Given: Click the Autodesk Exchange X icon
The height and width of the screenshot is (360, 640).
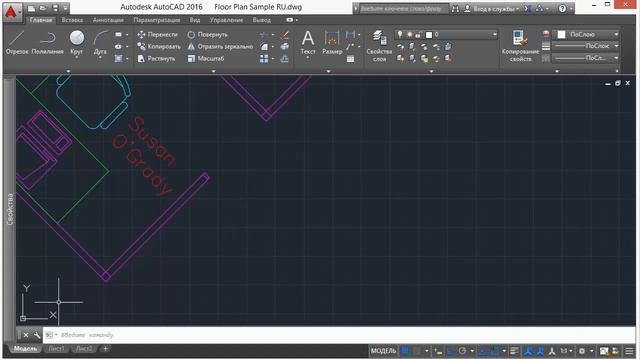Looking at the screenshot, I should click(527, 9).
